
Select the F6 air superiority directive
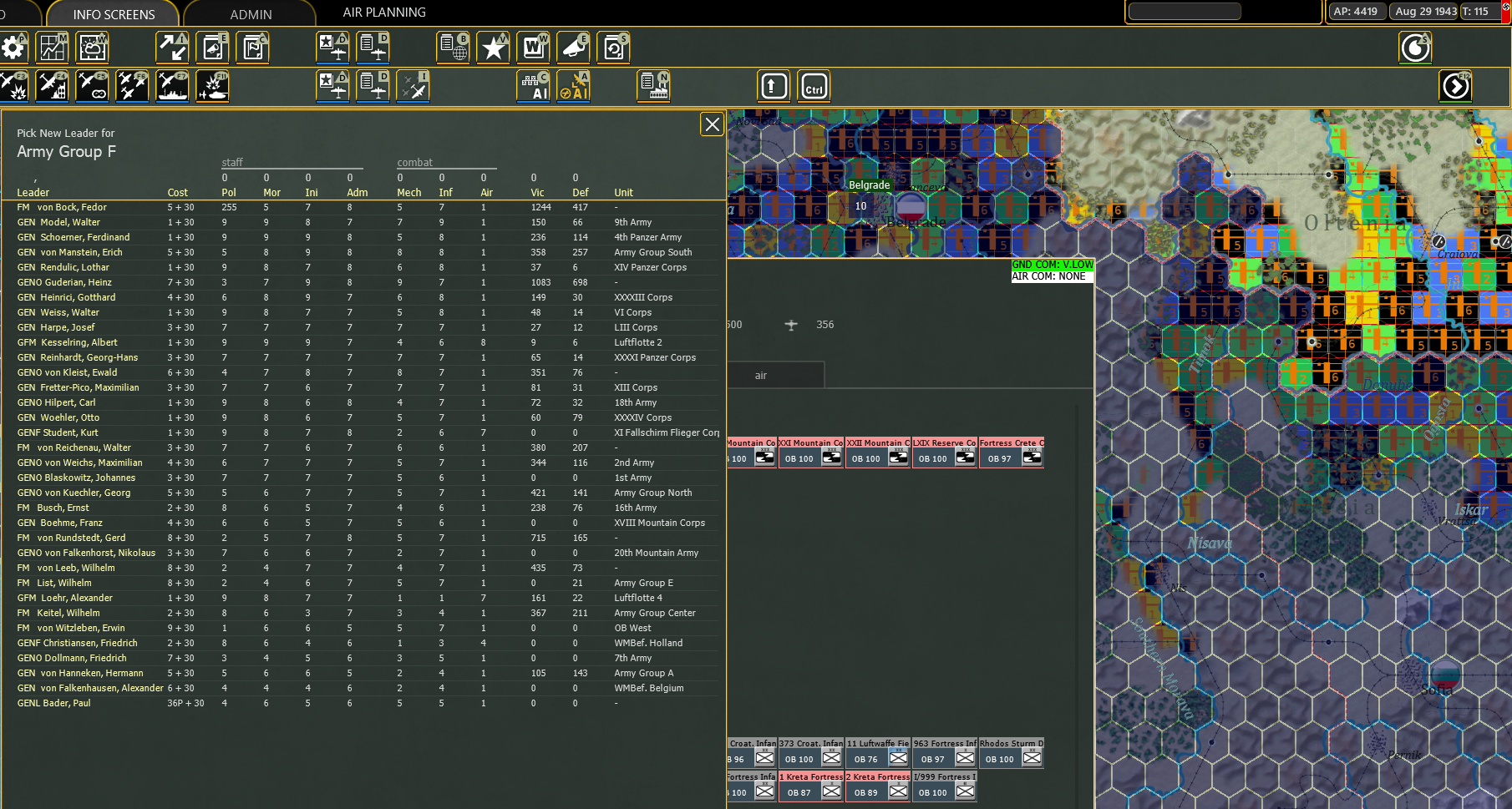[x=132, y=86]
